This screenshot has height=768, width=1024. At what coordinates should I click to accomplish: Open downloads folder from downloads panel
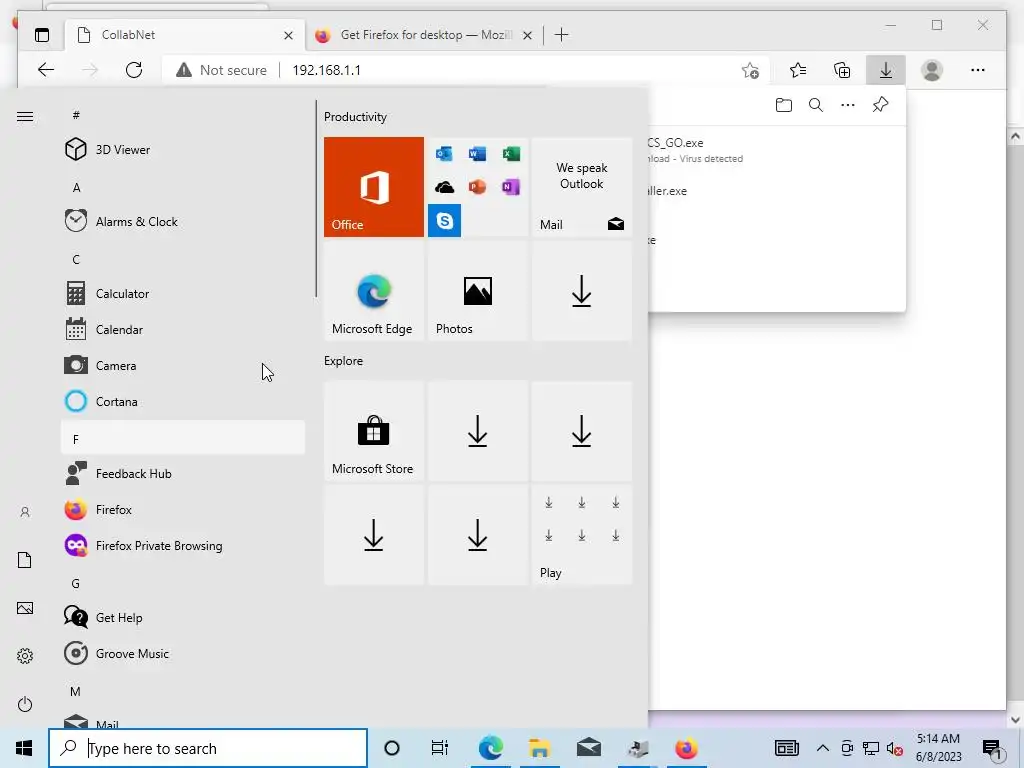click(784, 104)
